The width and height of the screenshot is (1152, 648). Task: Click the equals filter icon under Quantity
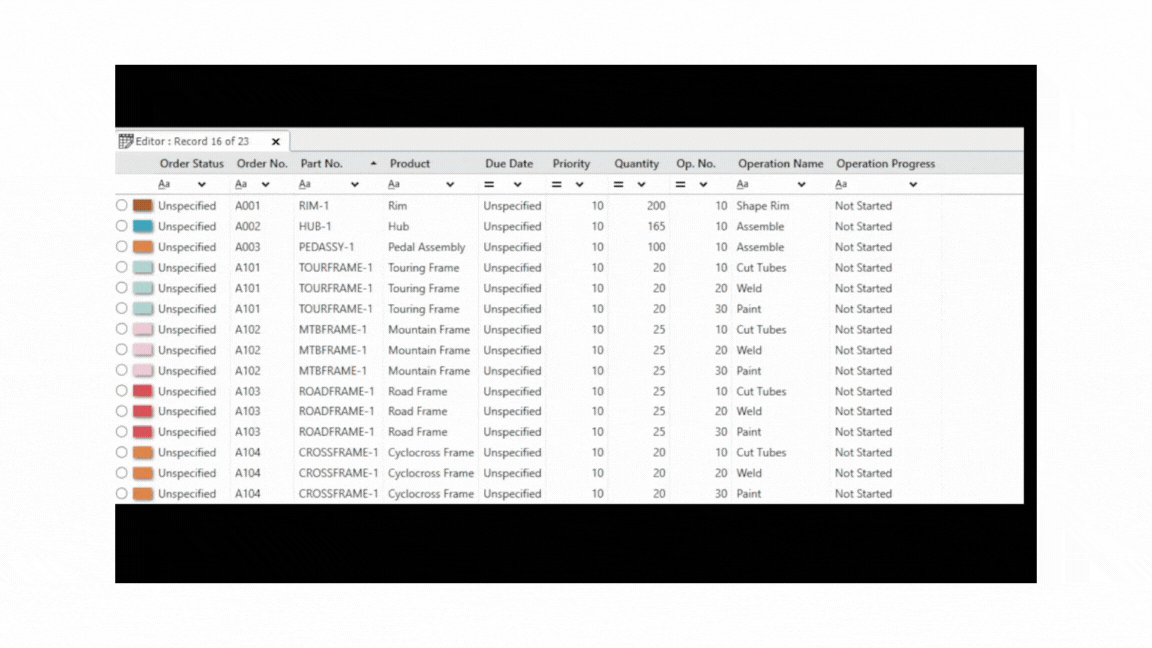pyautogui.click(x=618, y=184)
